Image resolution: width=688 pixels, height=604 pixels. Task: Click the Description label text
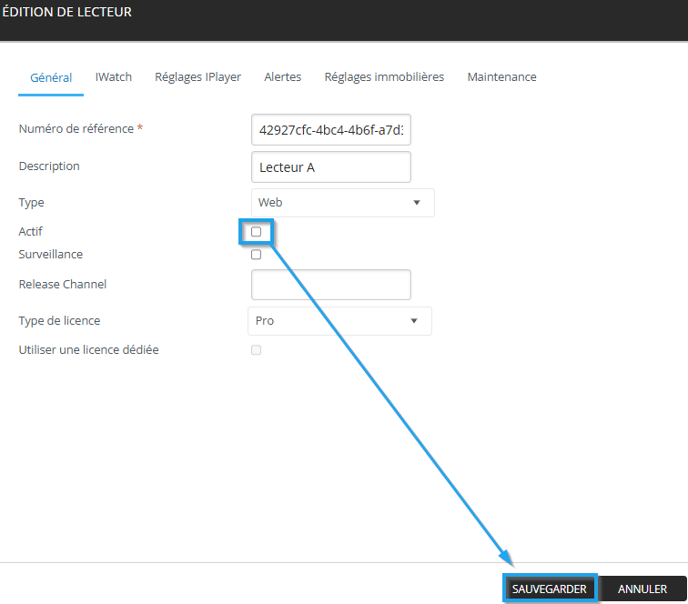49,166
